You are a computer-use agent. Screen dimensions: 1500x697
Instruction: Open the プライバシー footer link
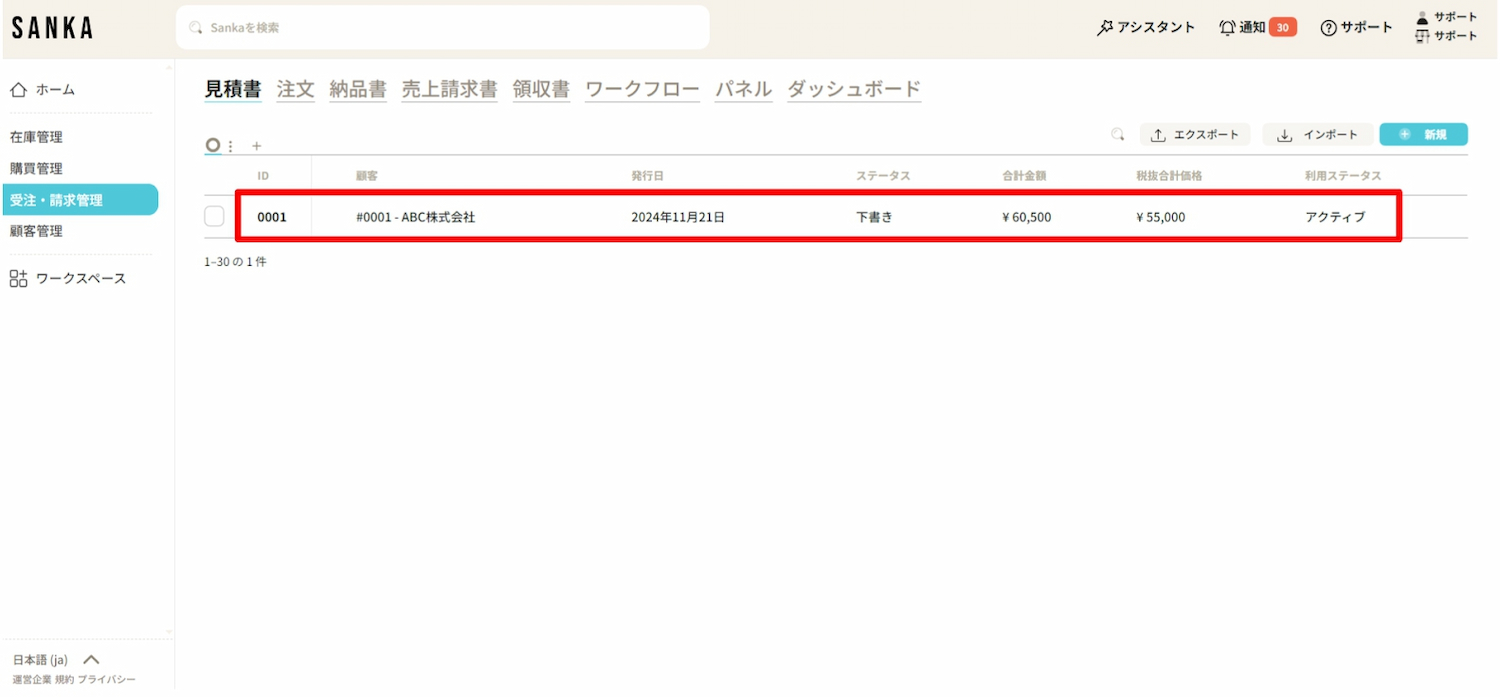[107, 680]
